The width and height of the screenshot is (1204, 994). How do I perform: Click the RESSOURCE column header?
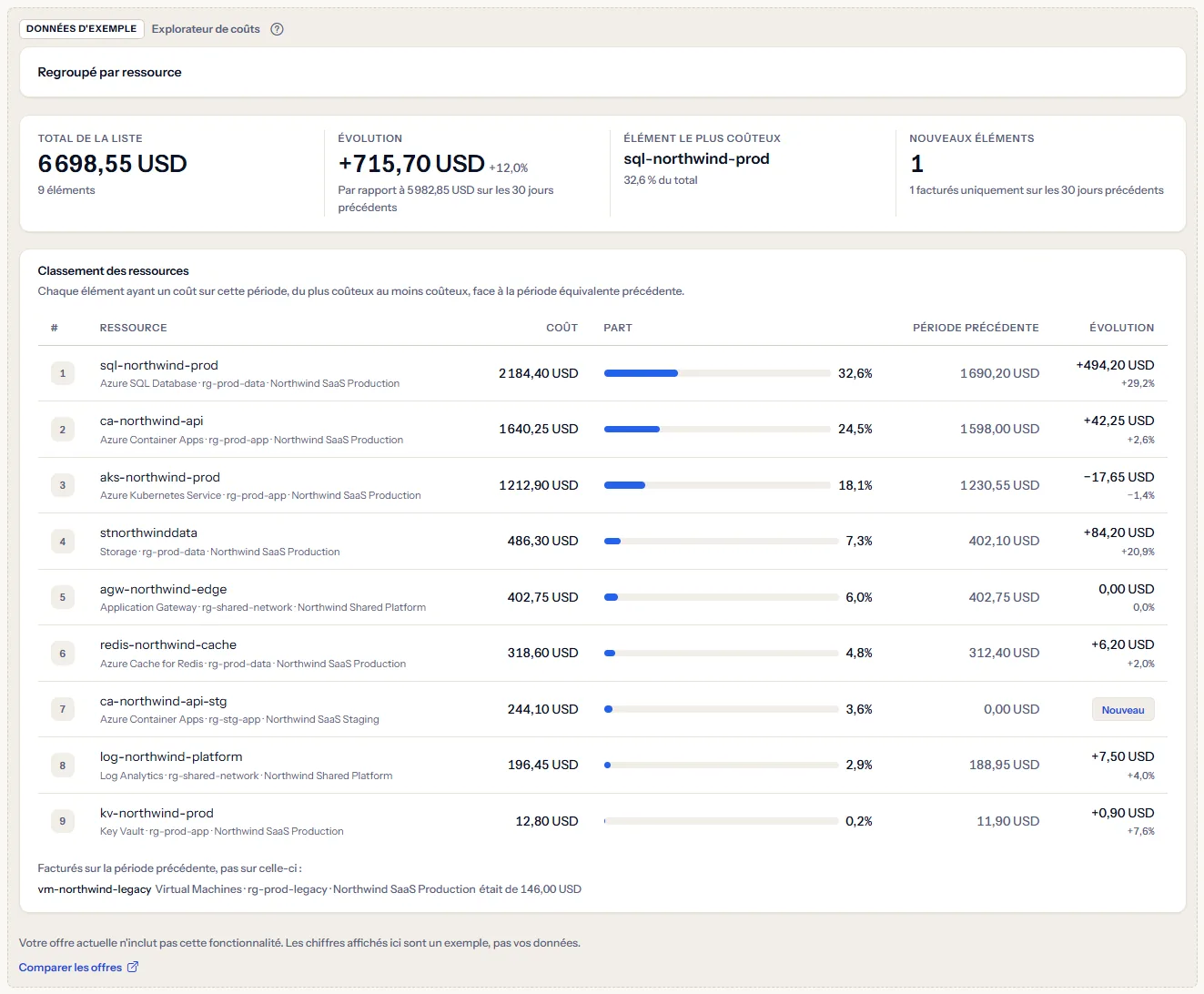(x=134, y=328)
